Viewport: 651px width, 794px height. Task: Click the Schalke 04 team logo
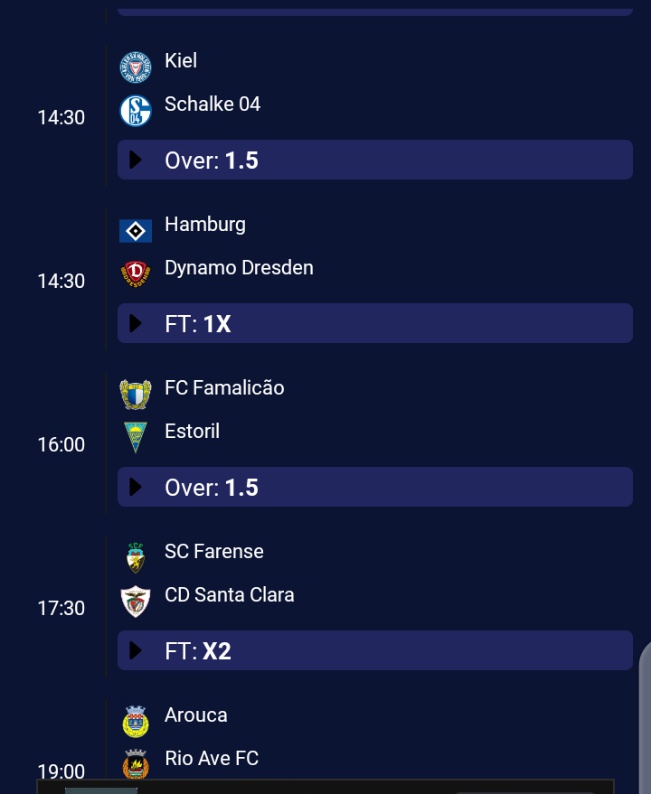click(135, 110)
